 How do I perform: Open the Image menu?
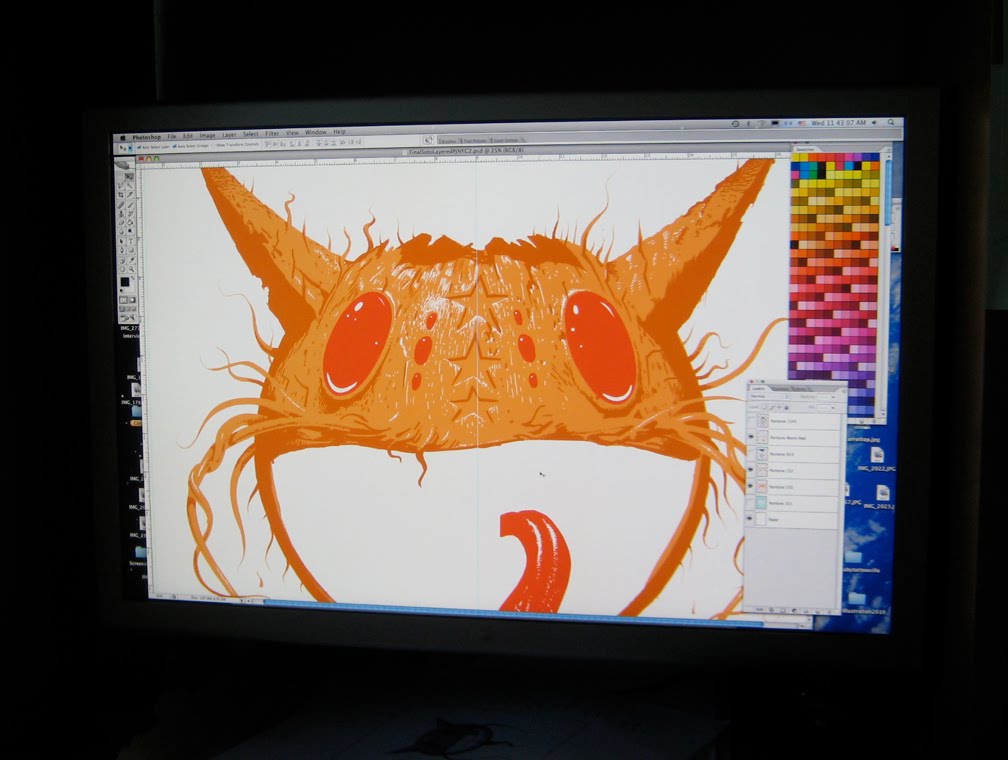tap(208, 136)
